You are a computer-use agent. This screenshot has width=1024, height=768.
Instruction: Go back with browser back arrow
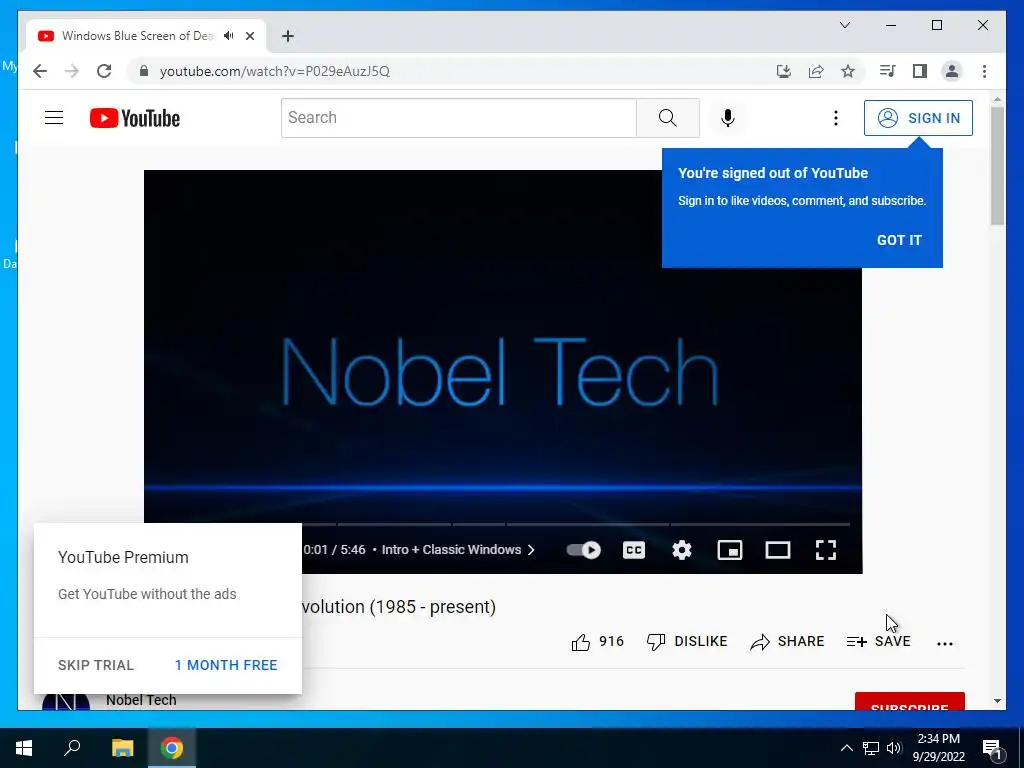[40, 71]
